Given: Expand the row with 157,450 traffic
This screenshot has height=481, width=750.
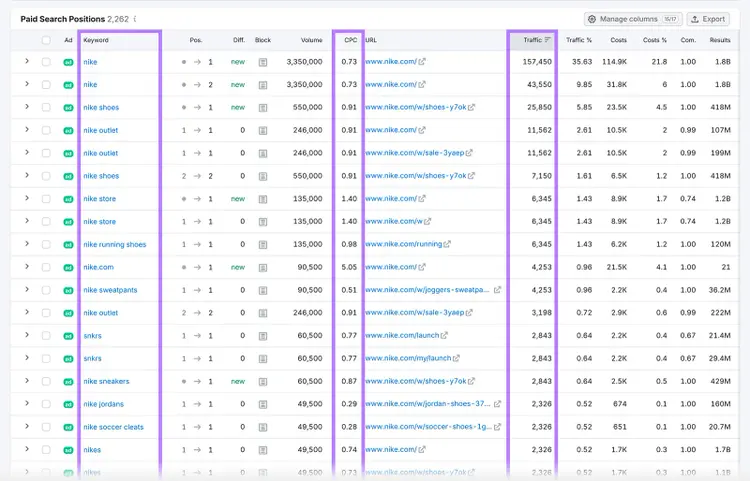Looking at the screenshot, I should tap(27, 61).
